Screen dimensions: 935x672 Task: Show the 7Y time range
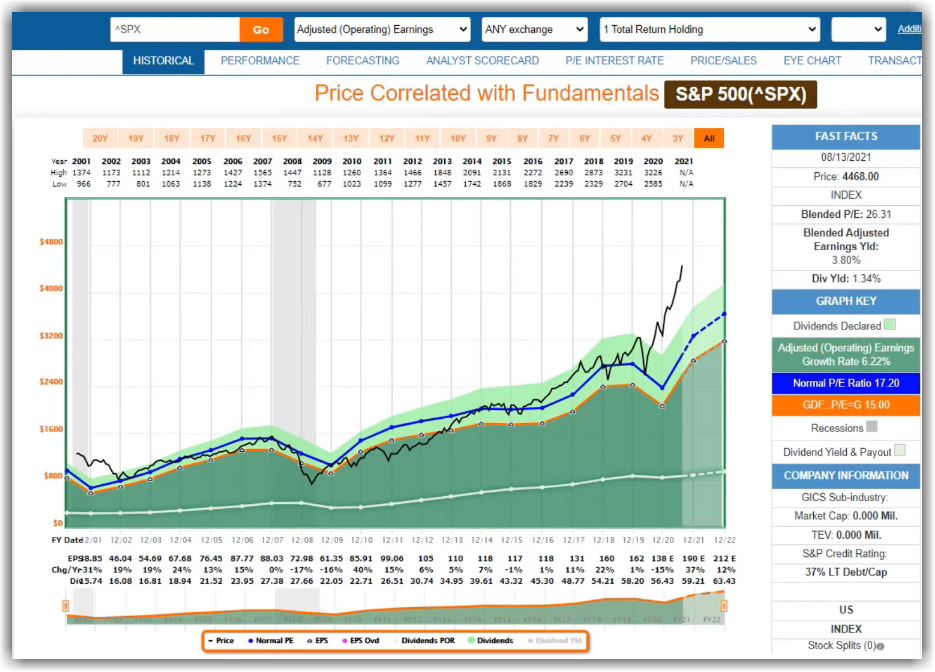(x=553, y=138)
